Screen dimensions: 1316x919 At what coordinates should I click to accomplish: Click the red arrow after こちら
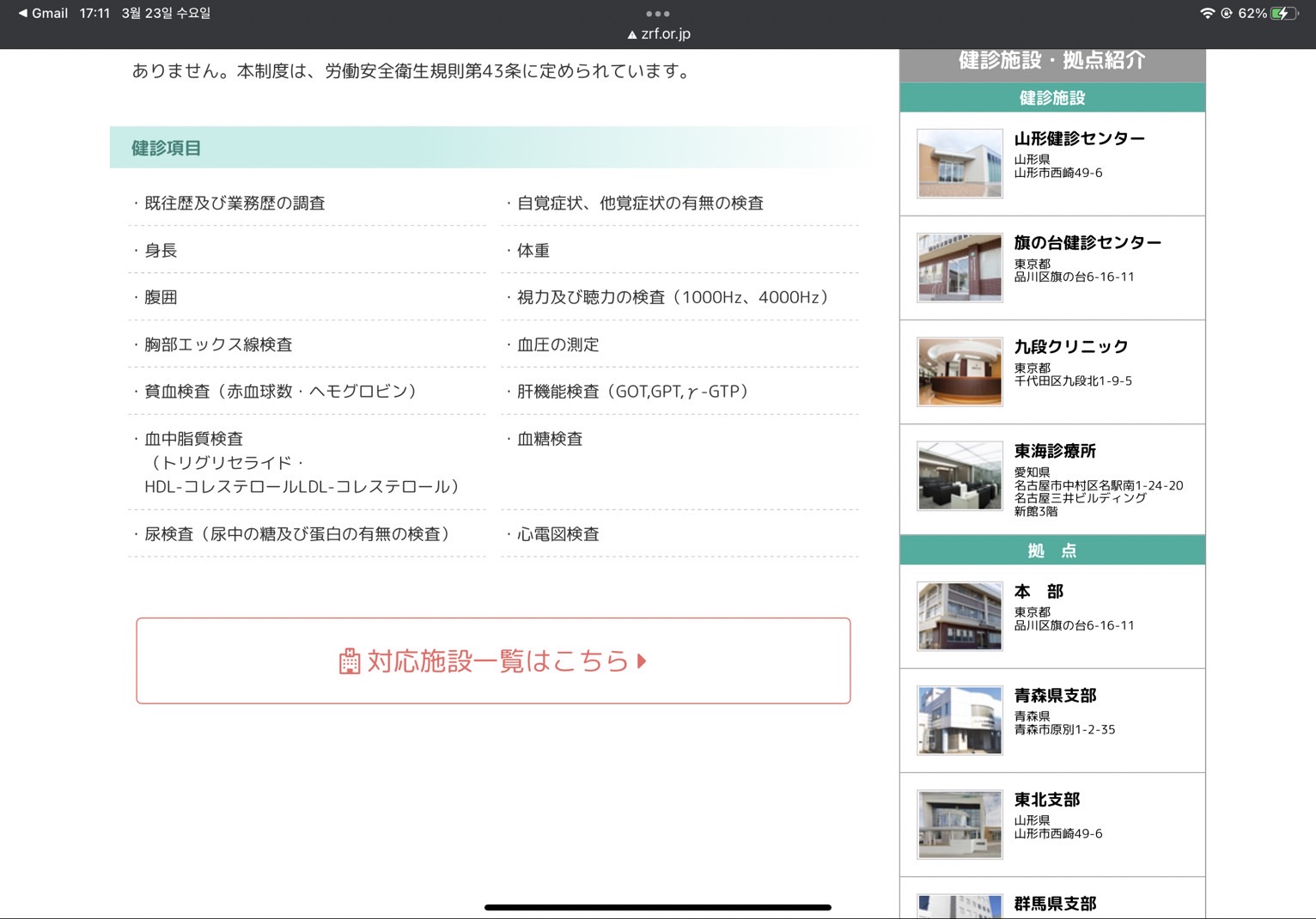click(642, 661)
